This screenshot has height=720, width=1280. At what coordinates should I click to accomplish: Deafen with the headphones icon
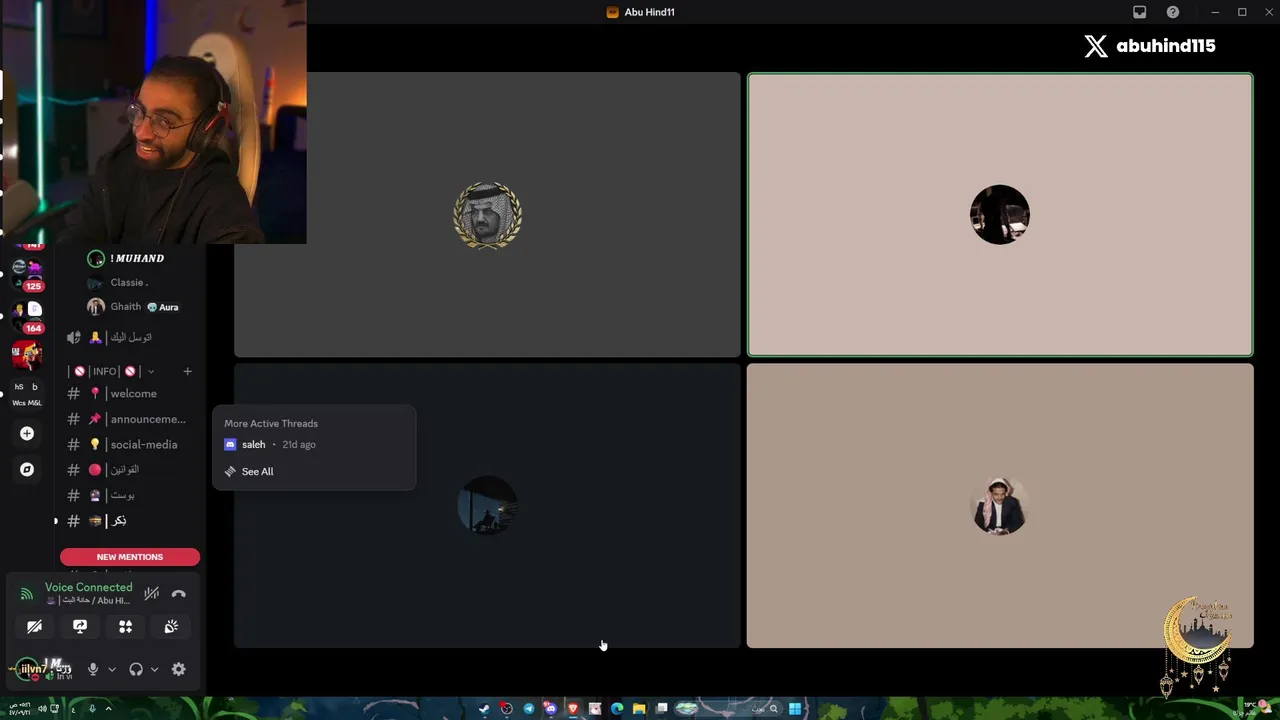coord(136,669)
